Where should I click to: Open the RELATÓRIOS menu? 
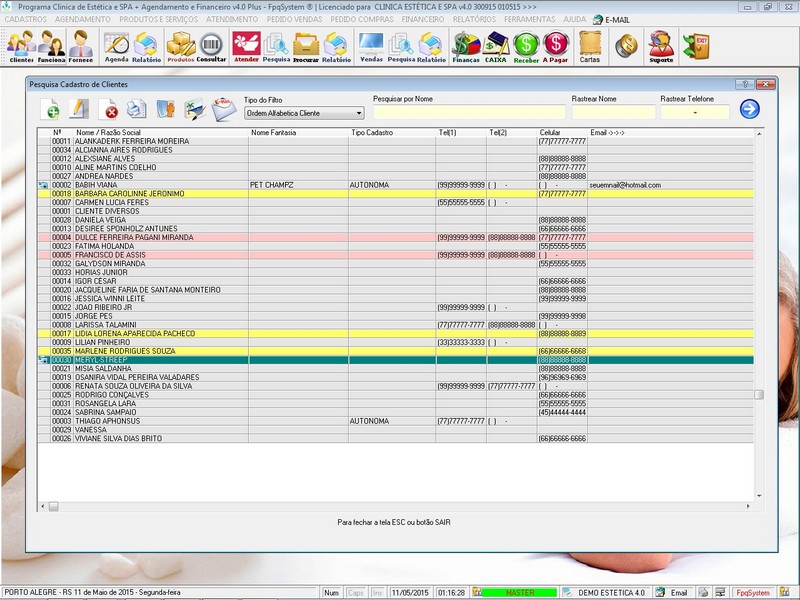(x=474, y=19)
